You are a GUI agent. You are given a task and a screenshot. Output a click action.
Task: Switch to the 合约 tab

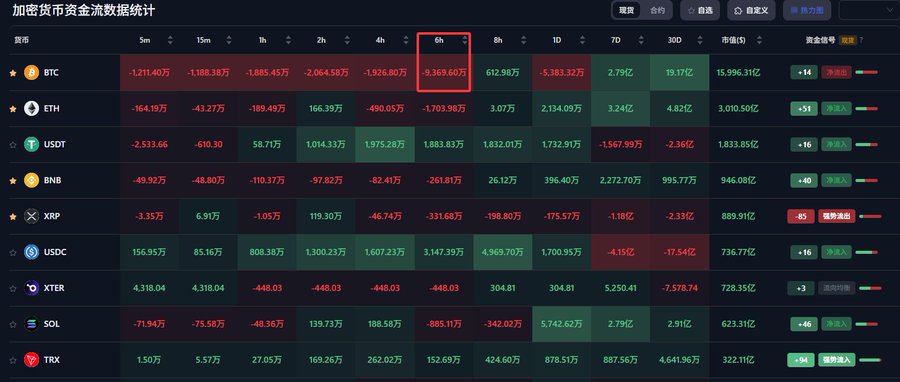[657, 10]
